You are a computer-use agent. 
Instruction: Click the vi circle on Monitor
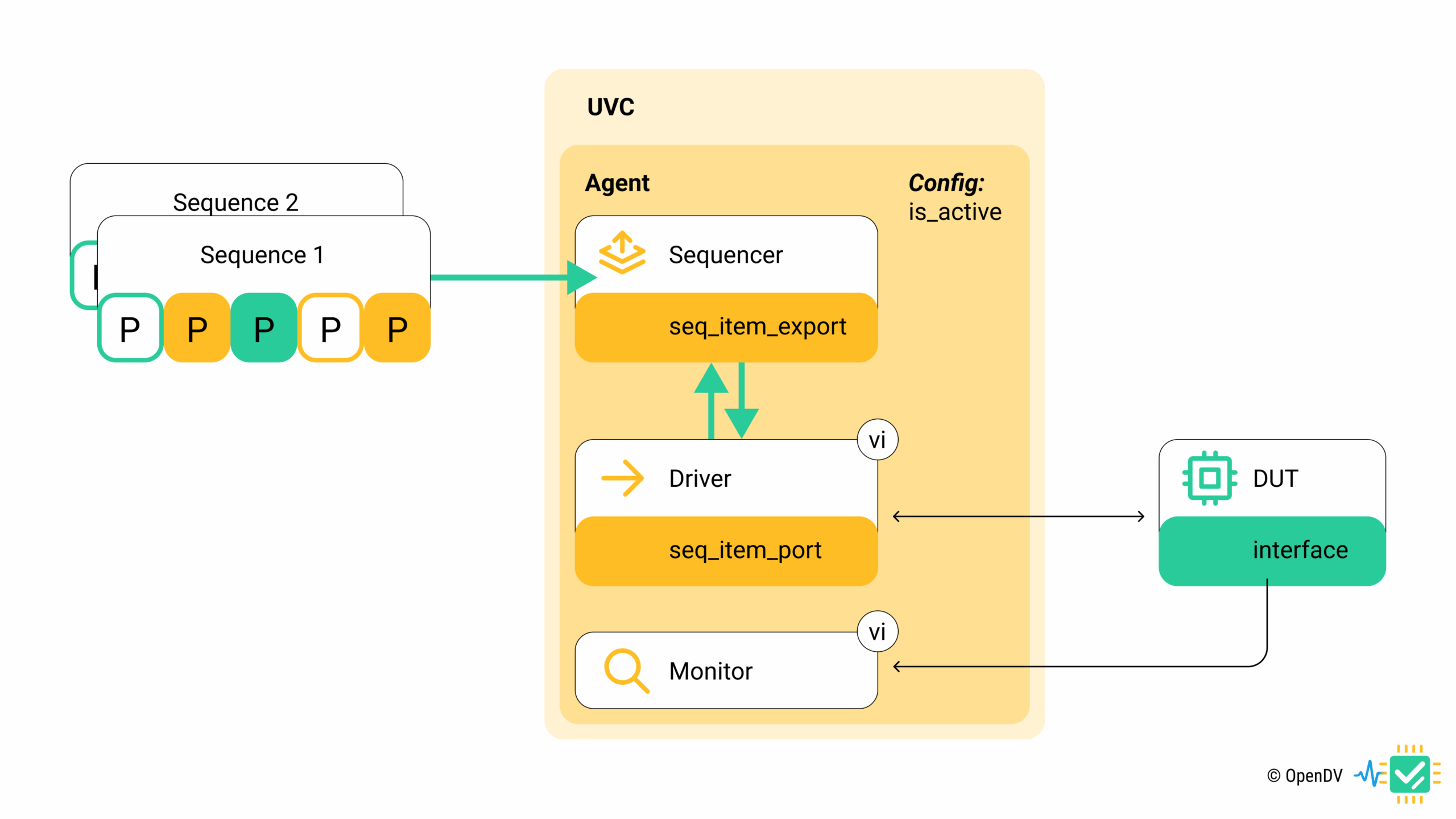click(x=877, y=631)
